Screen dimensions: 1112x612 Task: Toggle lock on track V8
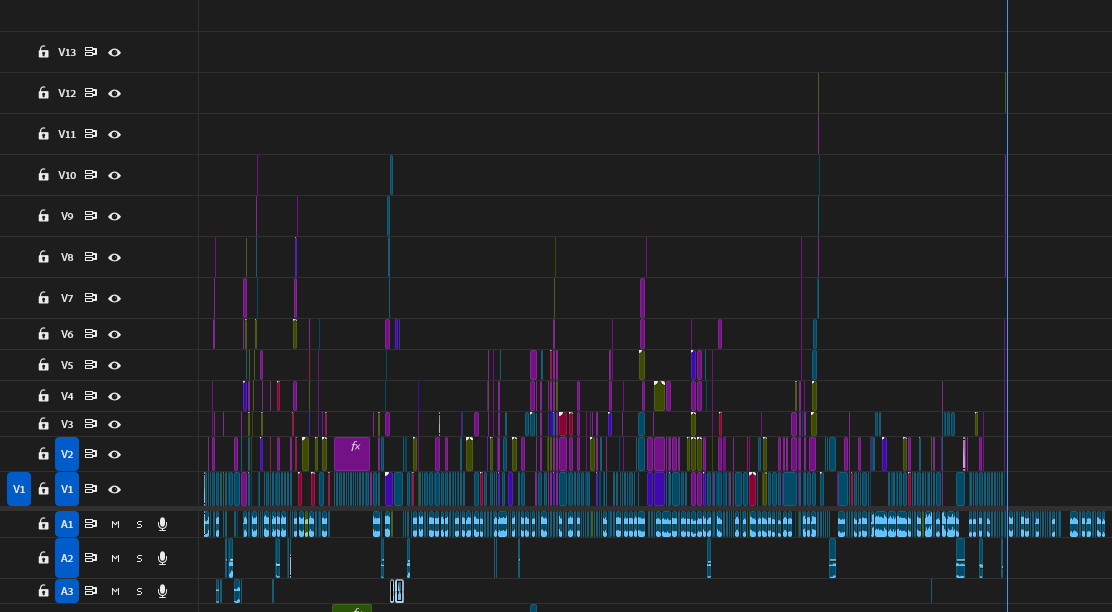tap(43, 257)
